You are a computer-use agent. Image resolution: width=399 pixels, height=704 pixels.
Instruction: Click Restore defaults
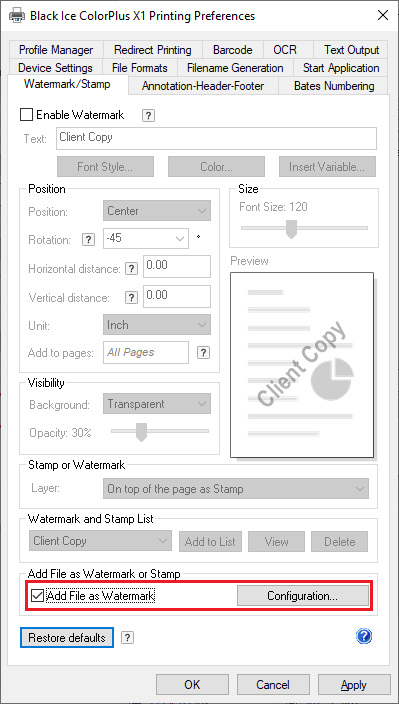click(67, 638)
